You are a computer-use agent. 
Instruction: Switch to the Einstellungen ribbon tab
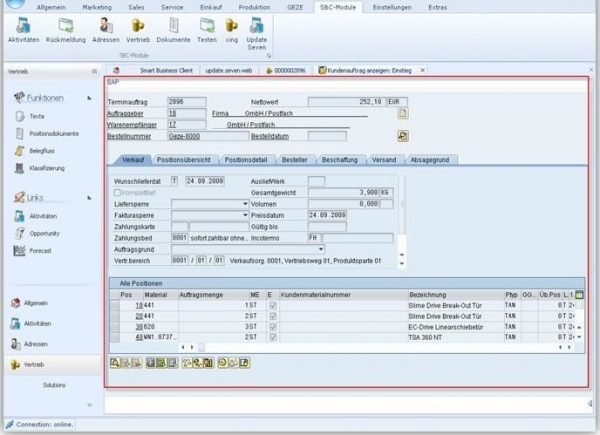tap(392, 7)
